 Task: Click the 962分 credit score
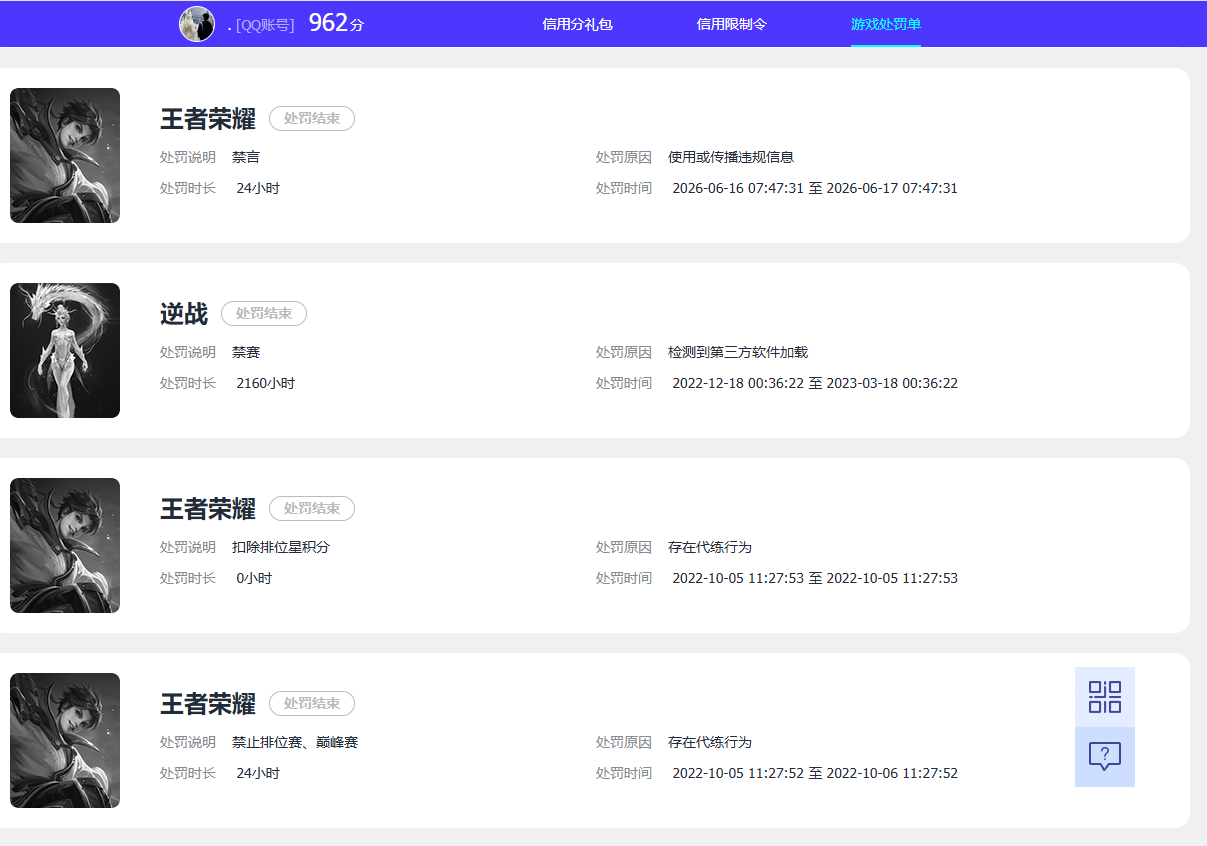click(x=336, y=23)
